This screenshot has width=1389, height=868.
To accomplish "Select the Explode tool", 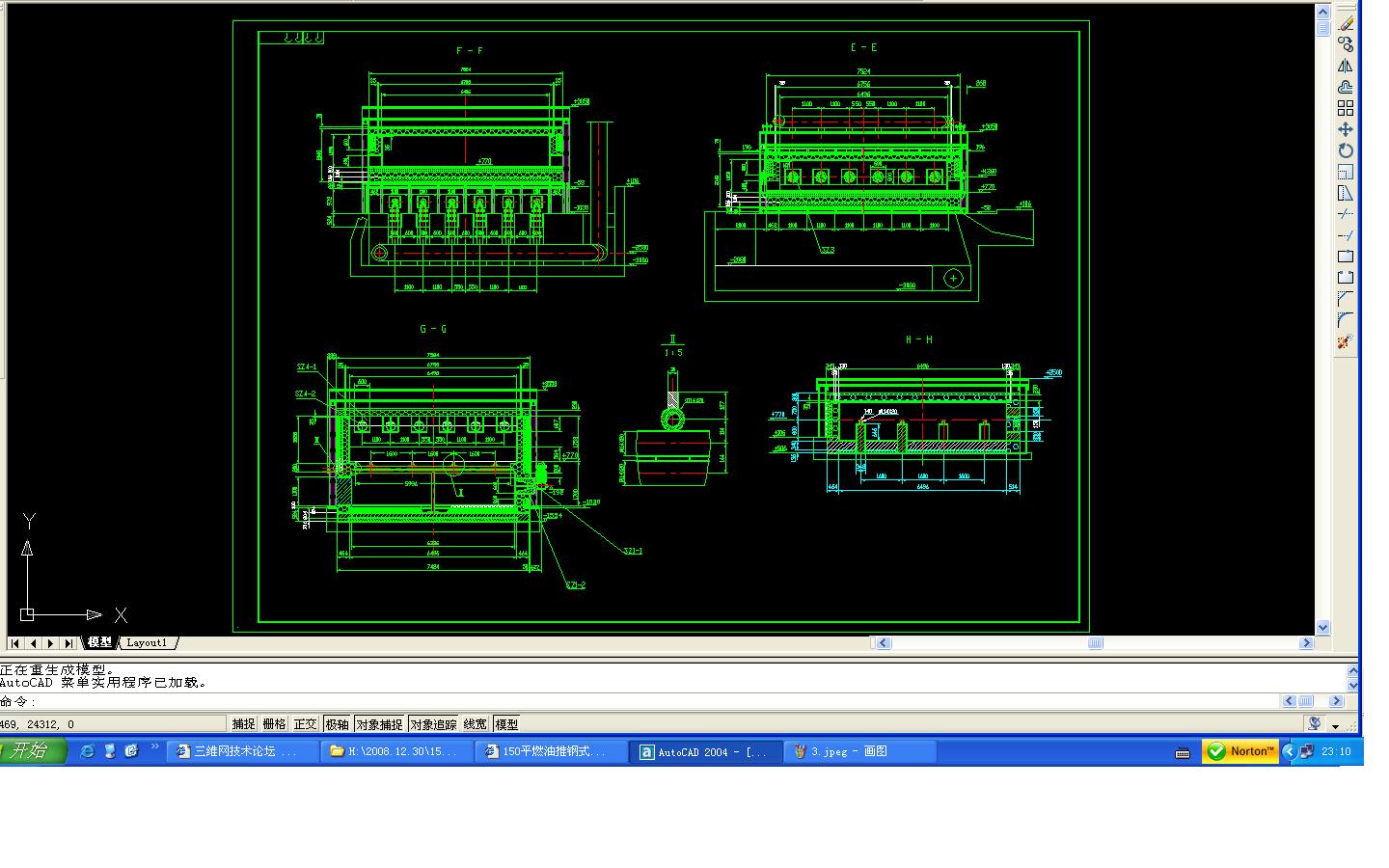I will (1346, 341).
